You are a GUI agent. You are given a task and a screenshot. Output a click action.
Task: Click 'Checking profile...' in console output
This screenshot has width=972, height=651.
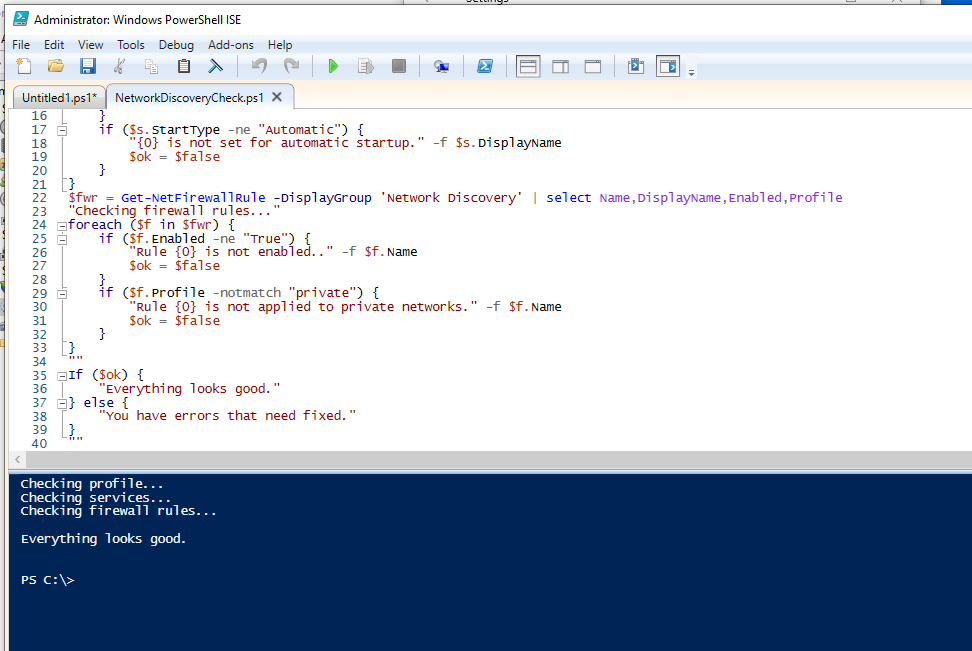pyautogui.click(x=92, y=484)
